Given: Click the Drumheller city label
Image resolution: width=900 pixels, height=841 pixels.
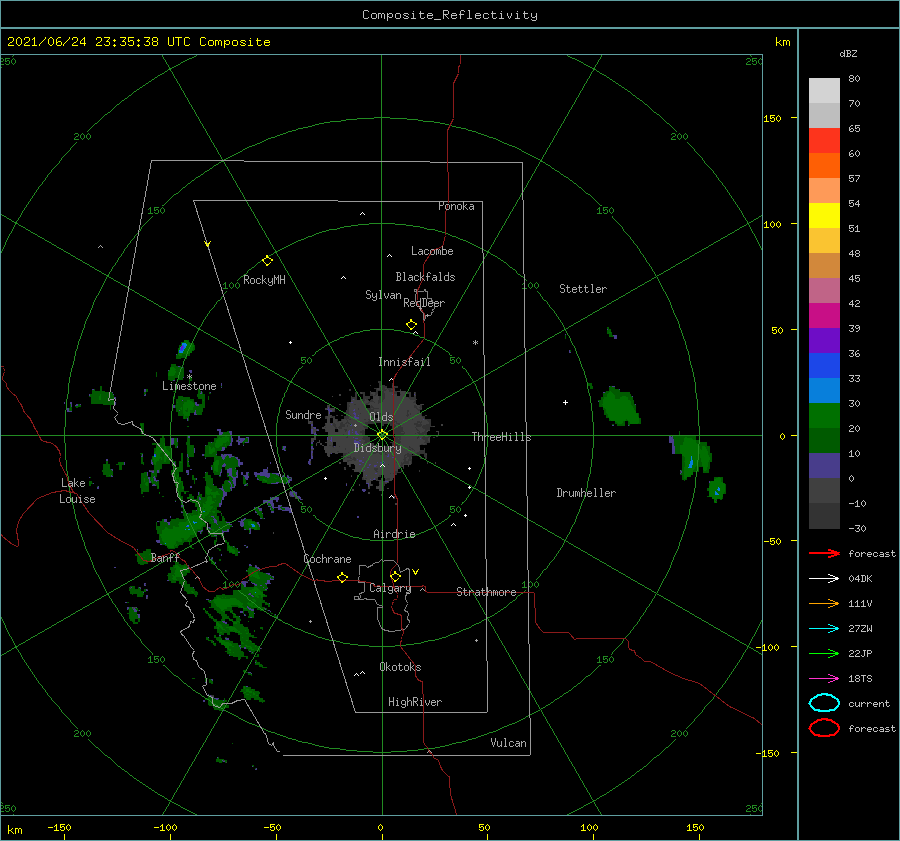Looking at the screenshot, I should pos(586,493).
